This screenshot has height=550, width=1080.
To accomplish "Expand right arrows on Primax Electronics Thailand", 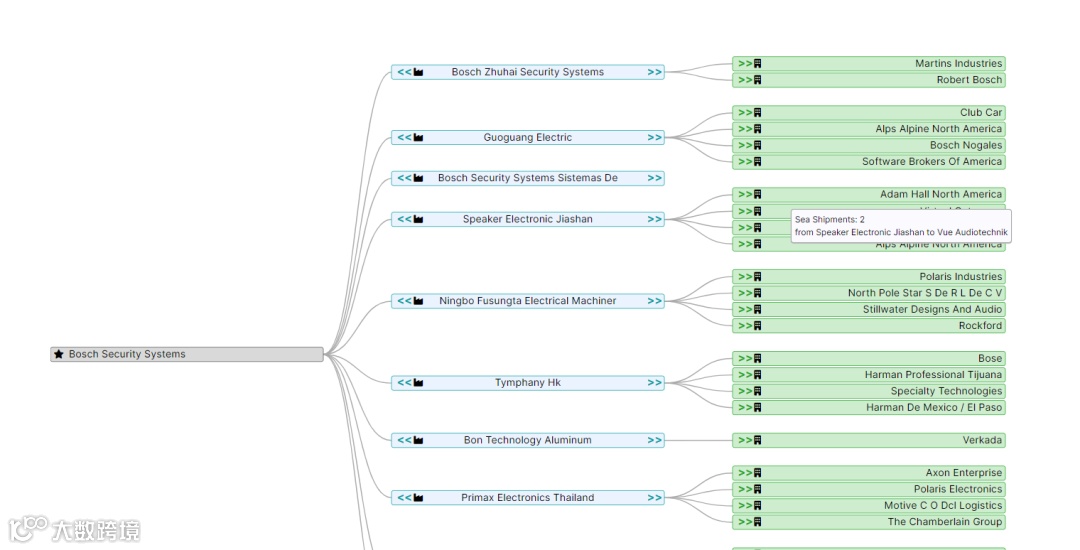I will point(654,498).
